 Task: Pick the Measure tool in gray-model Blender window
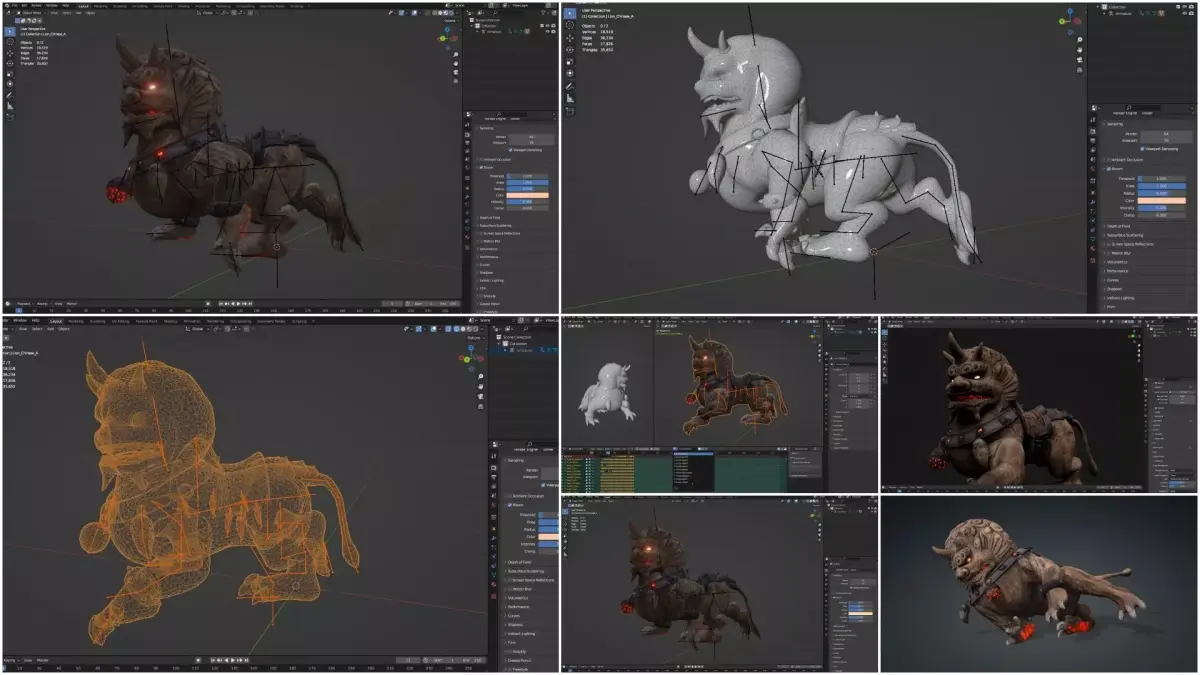[570, 99]
